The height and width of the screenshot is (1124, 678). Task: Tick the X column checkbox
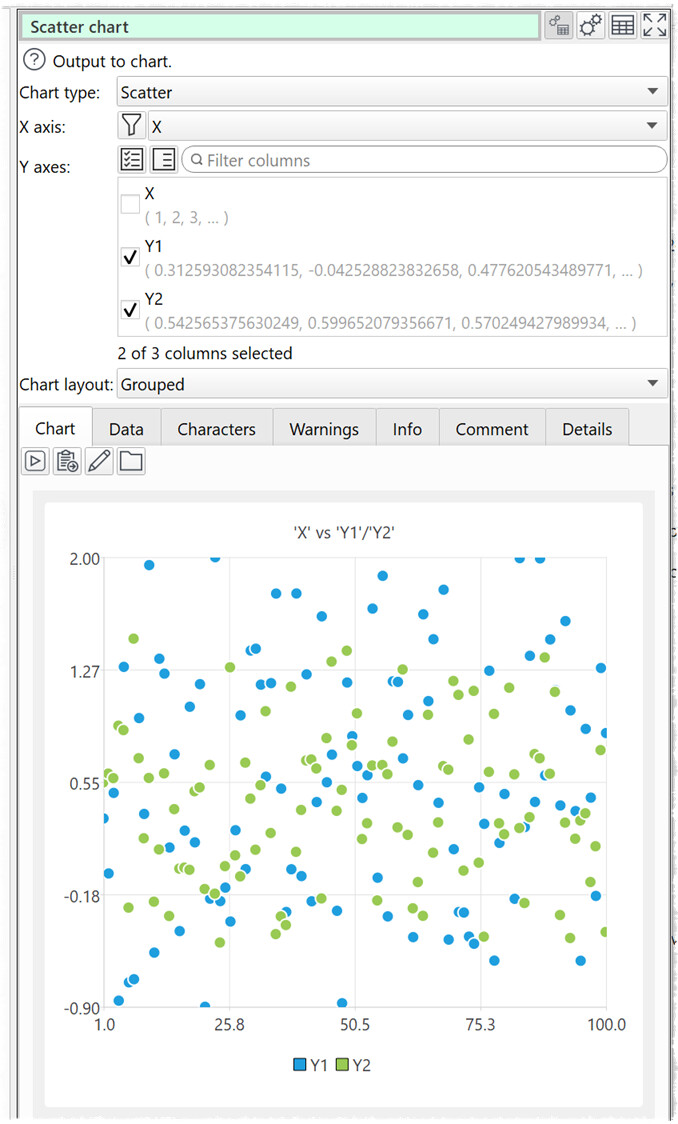[x=130, y=204]
